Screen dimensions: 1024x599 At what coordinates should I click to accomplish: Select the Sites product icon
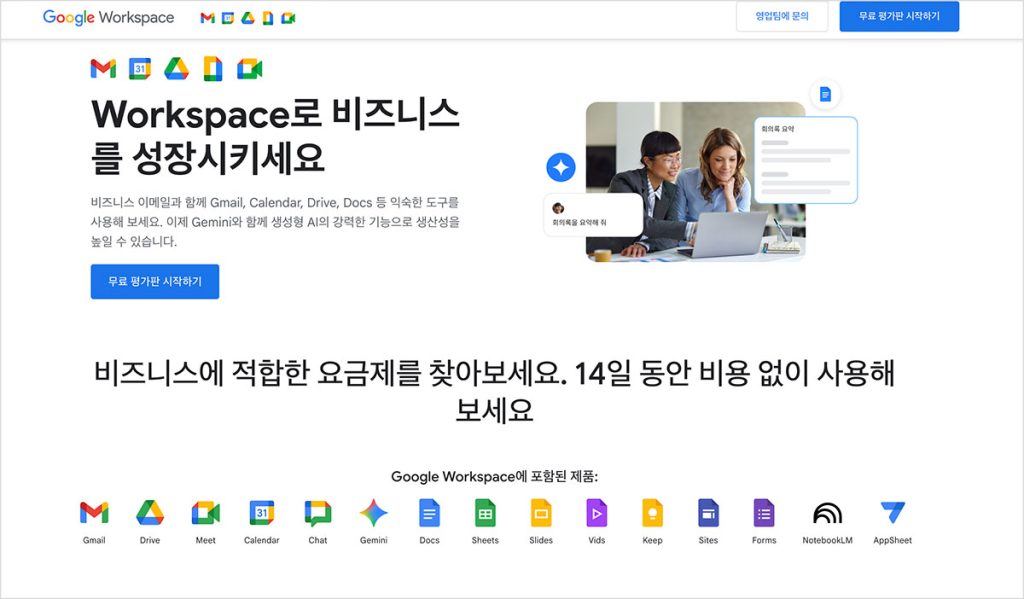708,513
